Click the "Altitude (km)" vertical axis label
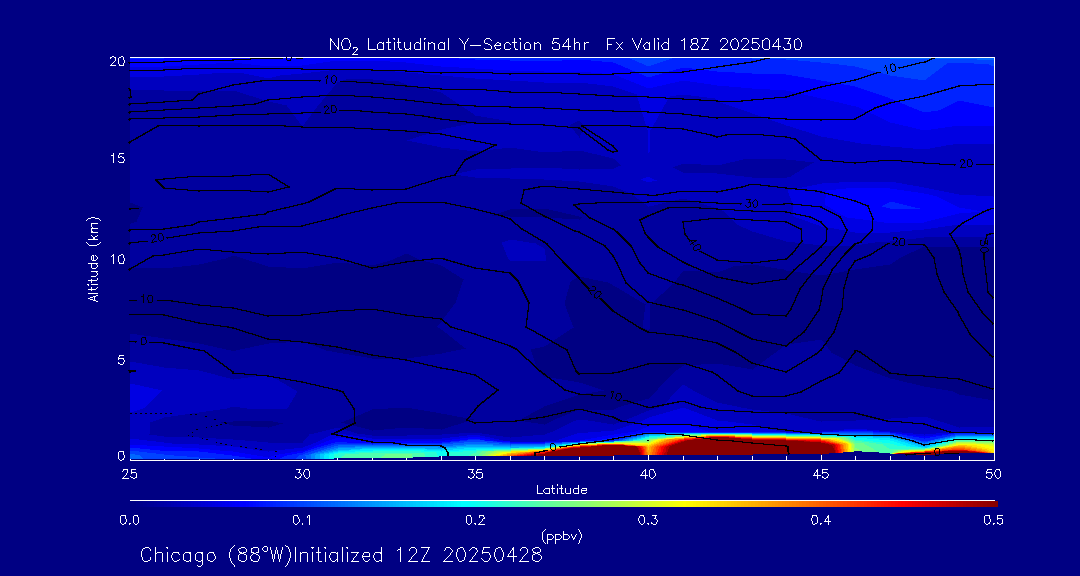Screen dimensions: 1080x576 (x=94, y=258)
